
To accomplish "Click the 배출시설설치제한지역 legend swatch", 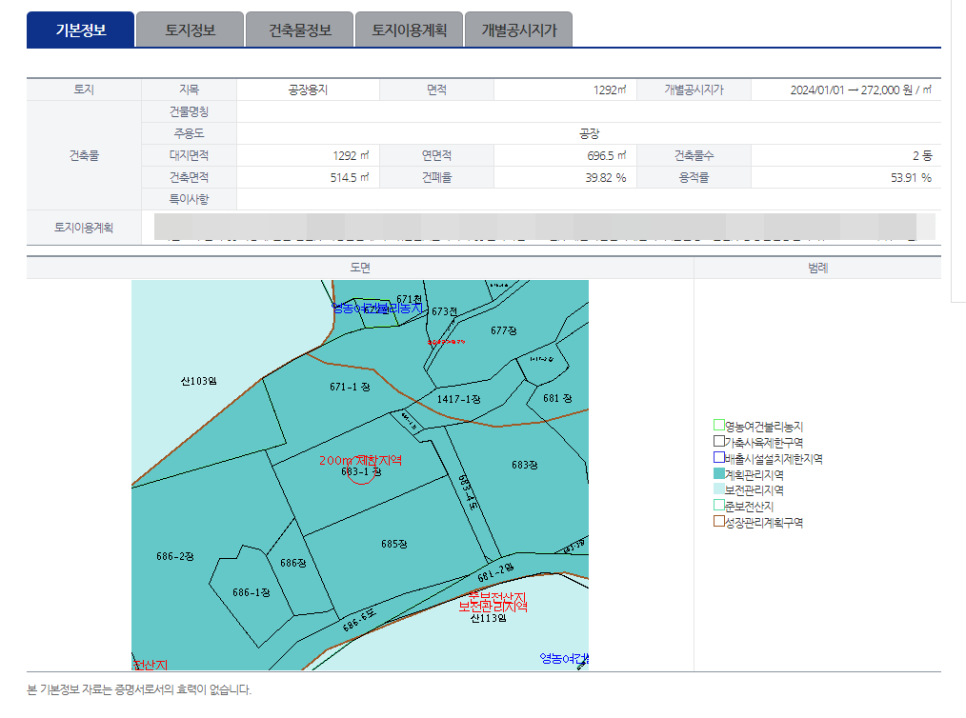I will (x=718, y=457).
